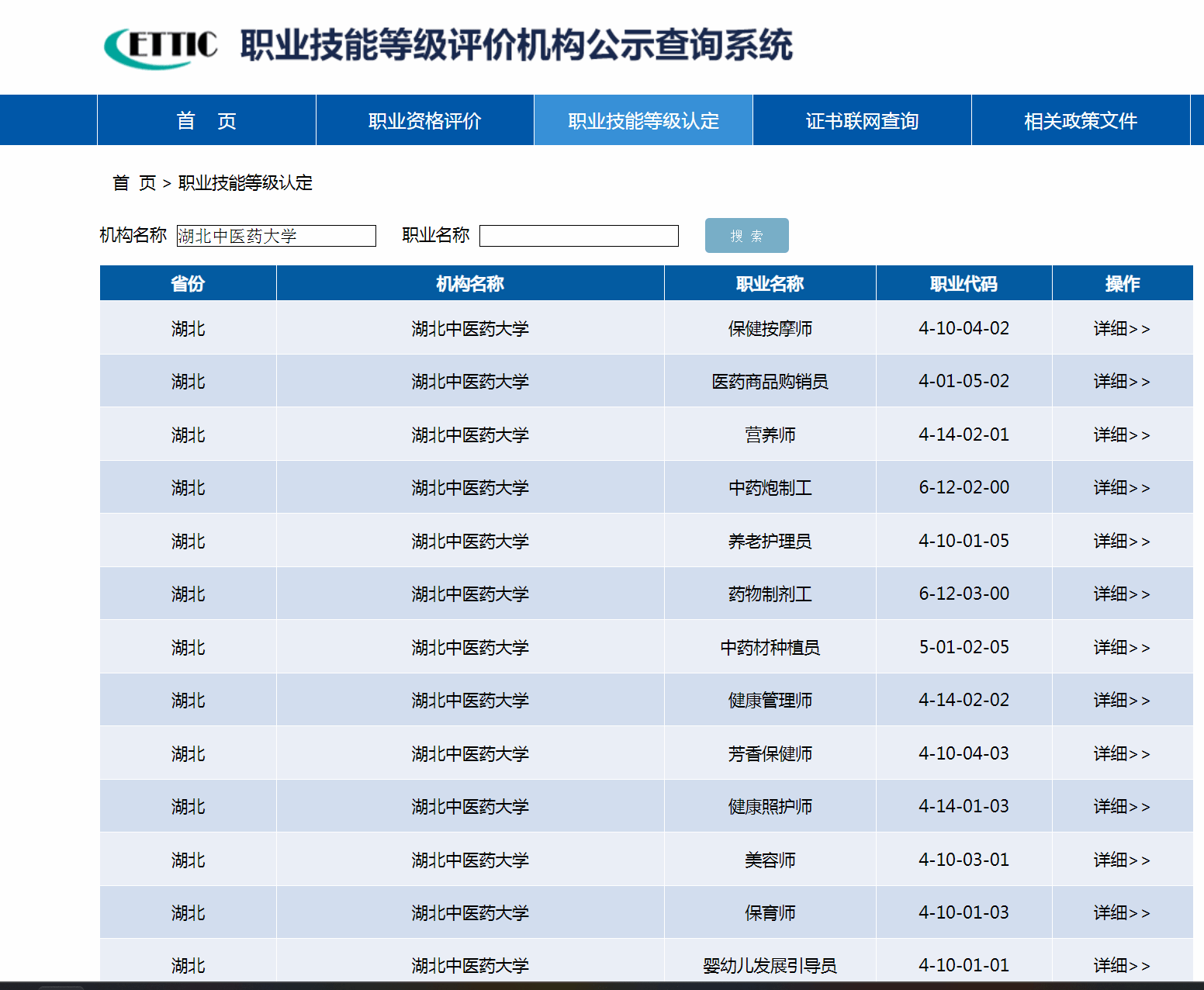Click occupation code 4-10-04-02
1204x990 pixels.
click(964, 328)
